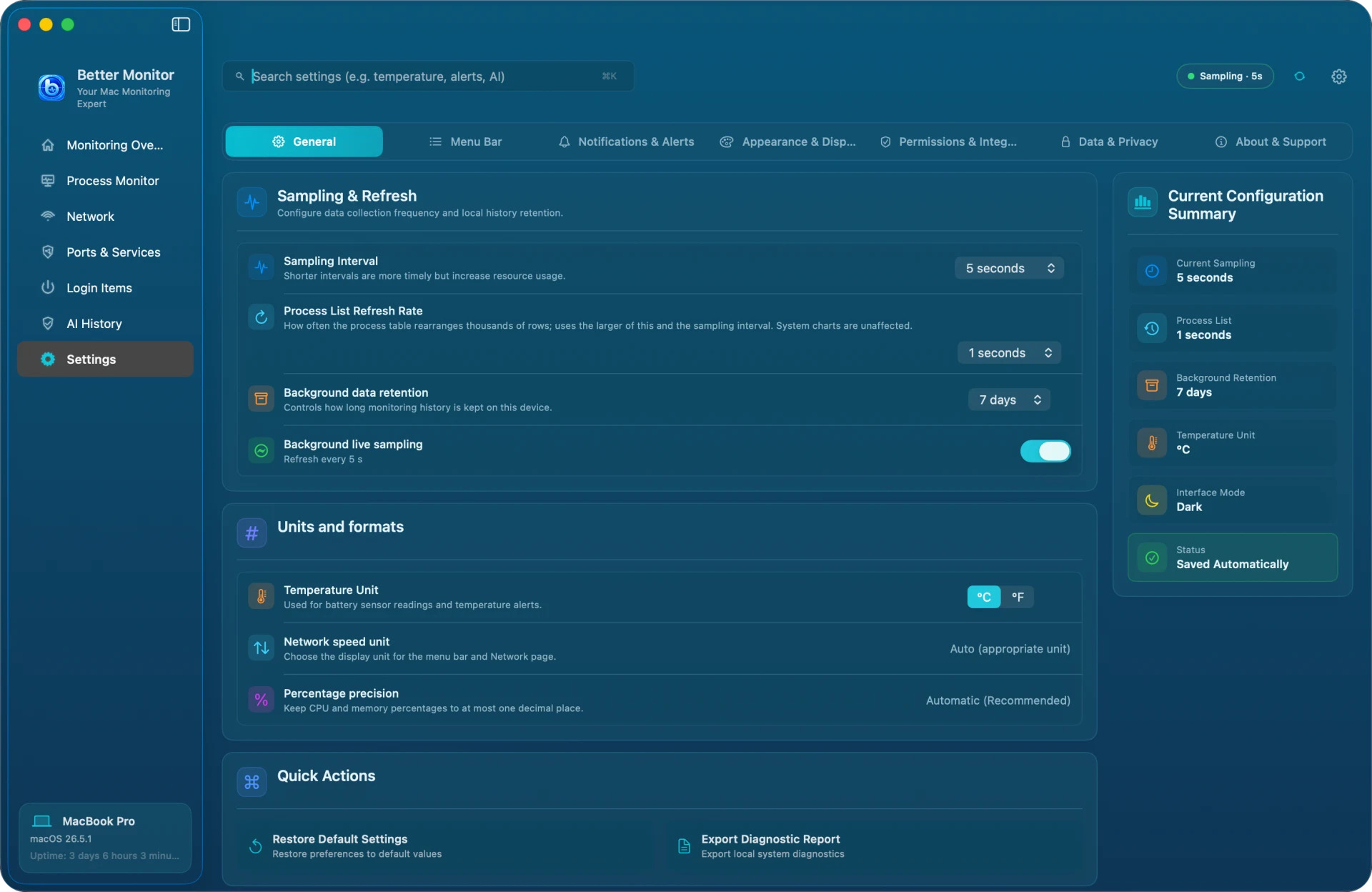The height and width of the screenshot is (892, 1372).
Task: Open Ports & Services in sidebar
Action: point(105,252)
